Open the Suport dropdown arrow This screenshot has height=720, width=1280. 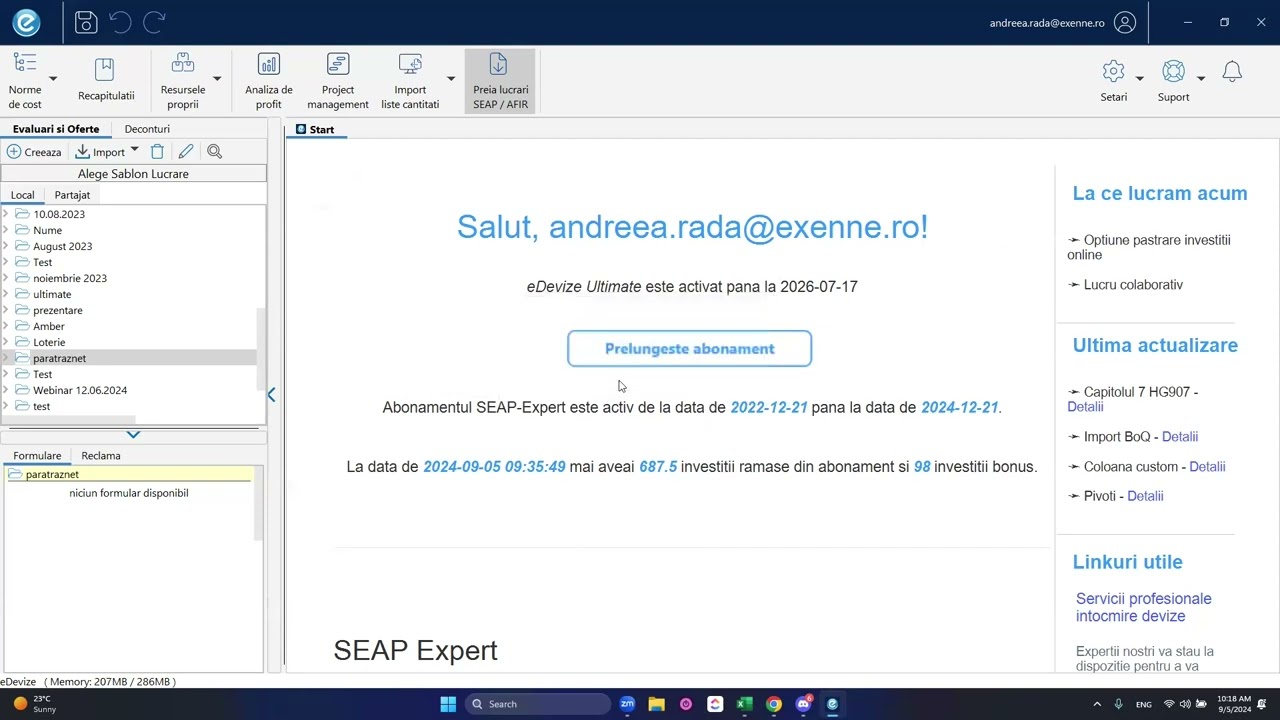[x=1201, y=78]
